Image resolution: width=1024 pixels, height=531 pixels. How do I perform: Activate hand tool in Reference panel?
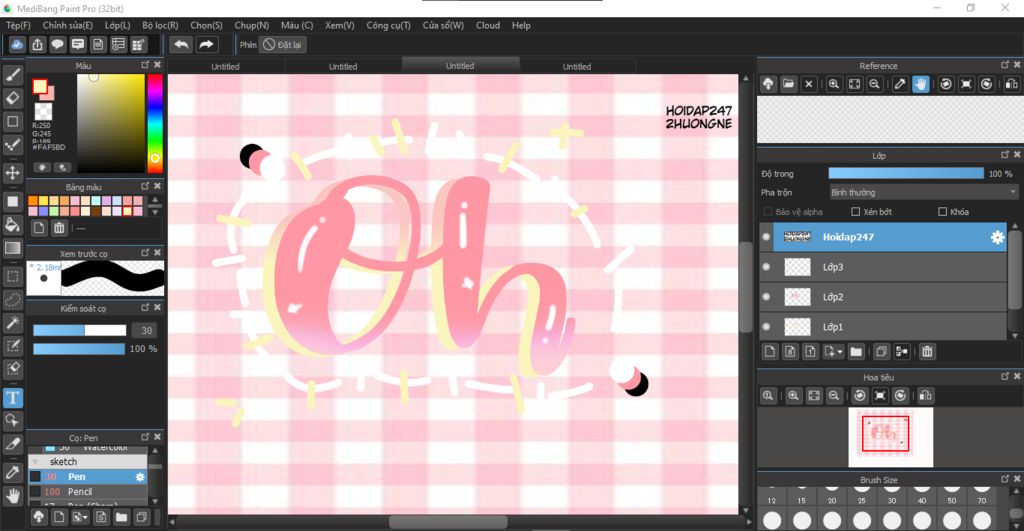[920, 84]
